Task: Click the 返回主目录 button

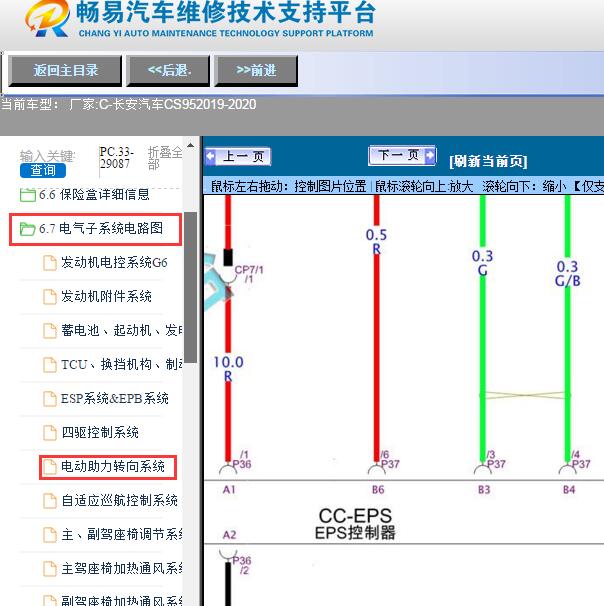Action: click(x=65, y=71)
